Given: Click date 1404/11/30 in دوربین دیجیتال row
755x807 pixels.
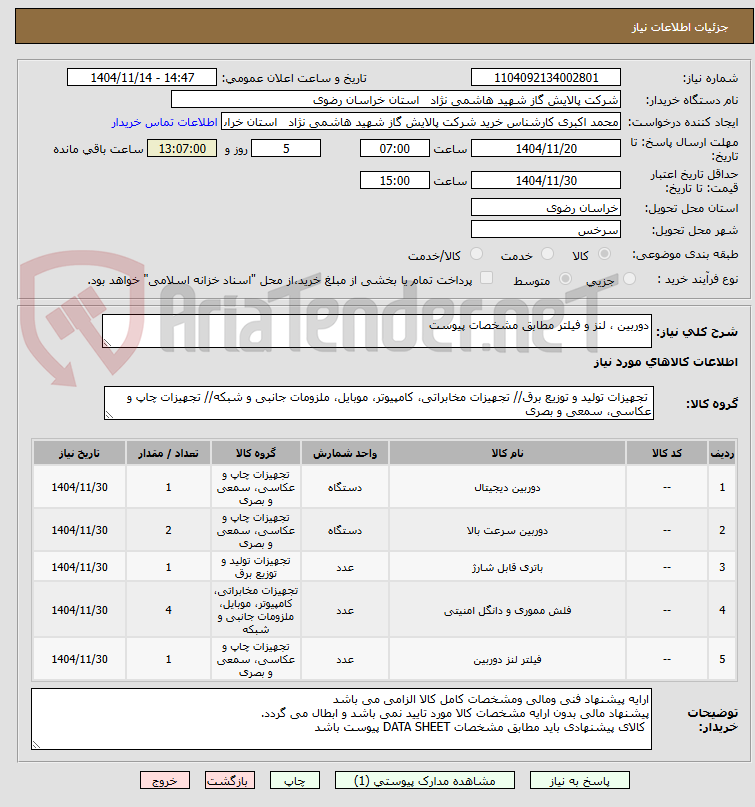Looking at the screenshot, I should coord(79,487).
